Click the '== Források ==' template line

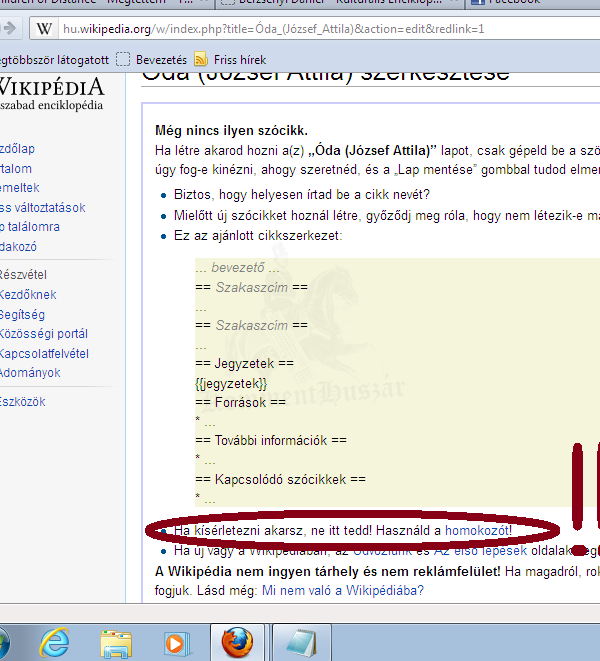pyautogui.click(x=240, y=402)
